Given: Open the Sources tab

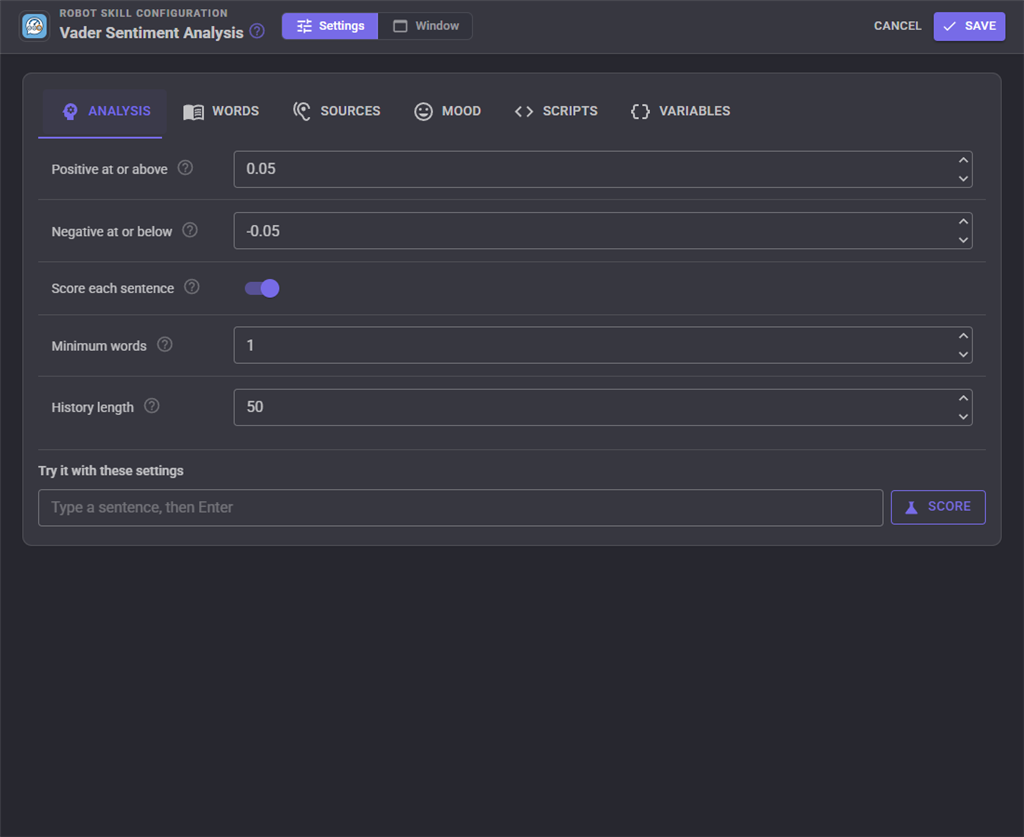Looking at the screenshot, I should [x=336, y=112].
